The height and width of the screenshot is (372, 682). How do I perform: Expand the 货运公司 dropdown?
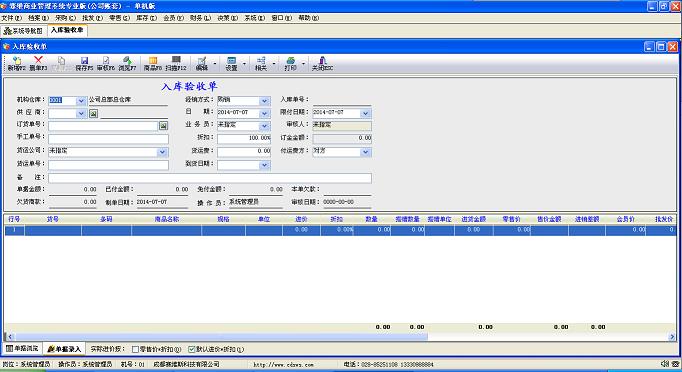162,152
